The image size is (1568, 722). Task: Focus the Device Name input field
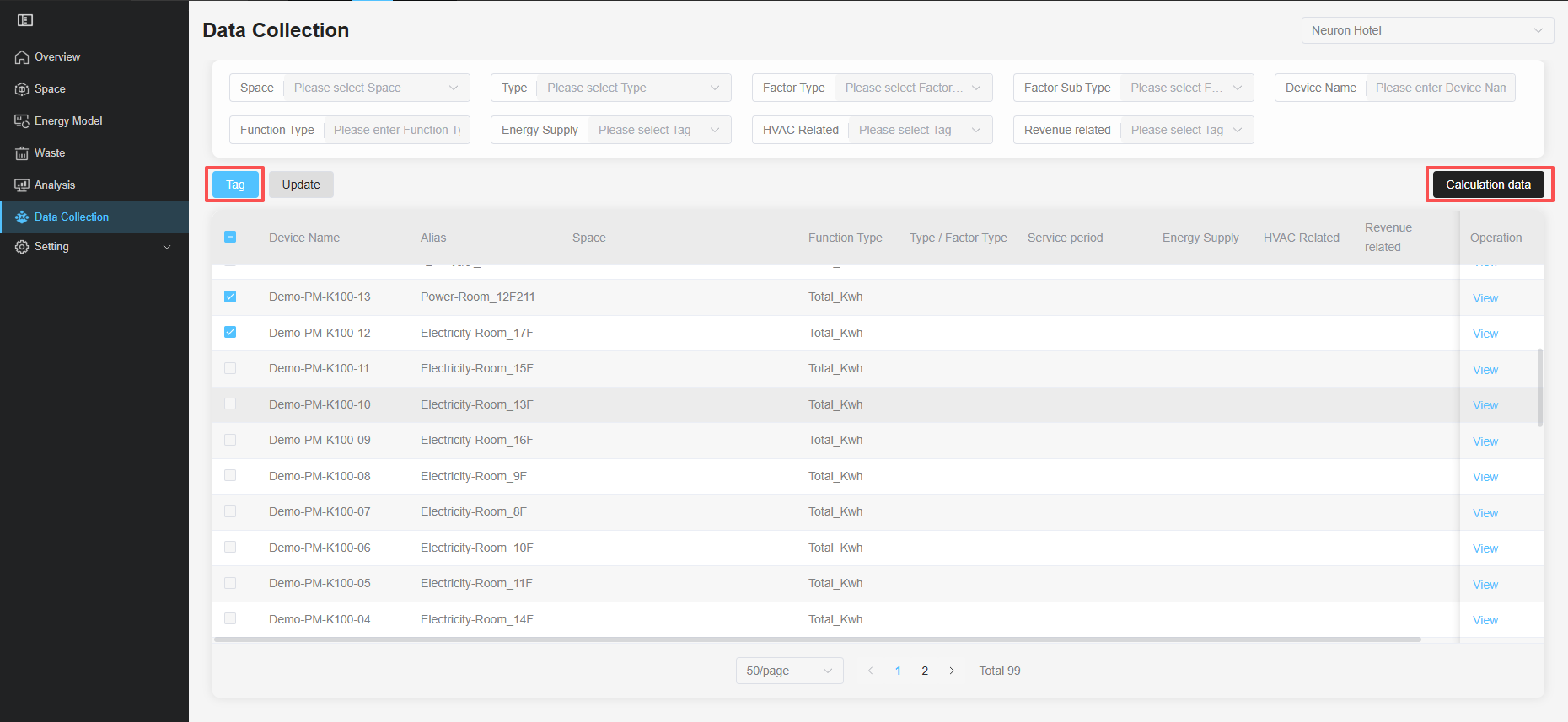[x=1440, y=88]
